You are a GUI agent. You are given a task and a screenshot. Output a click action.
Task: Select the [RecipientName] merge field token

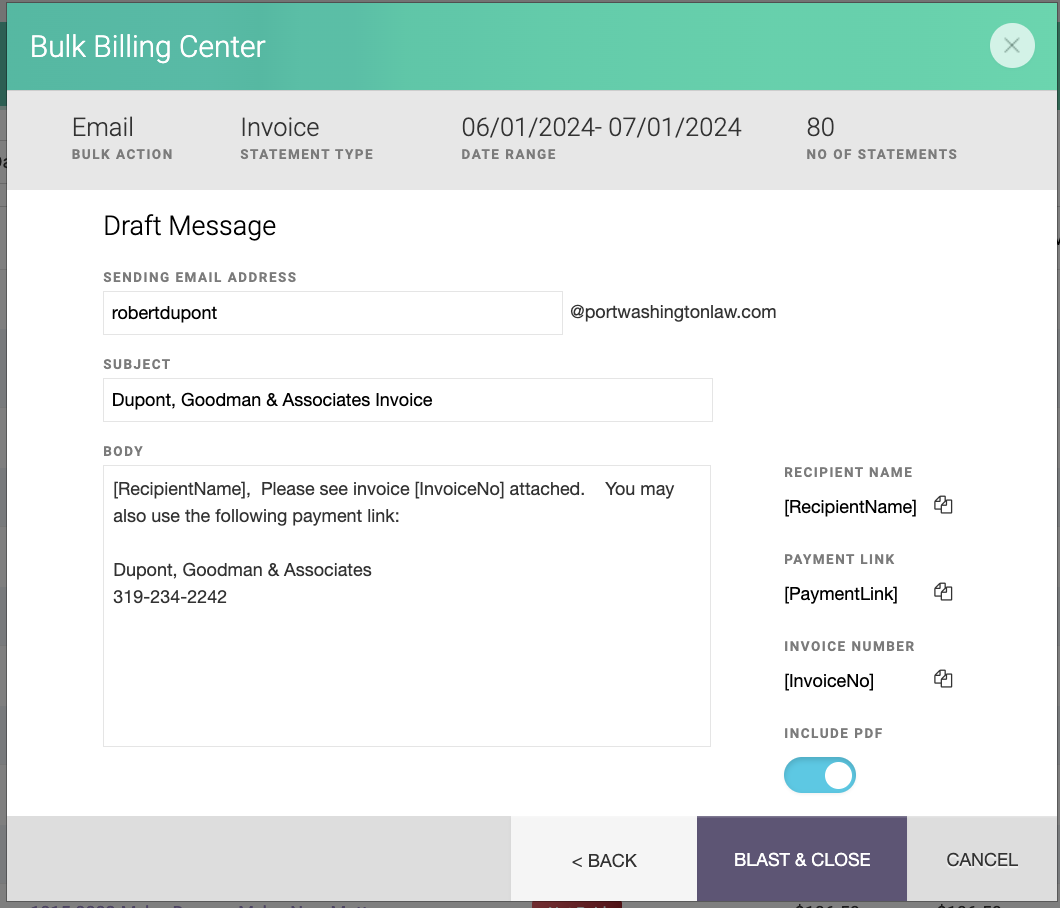[850, 507]
